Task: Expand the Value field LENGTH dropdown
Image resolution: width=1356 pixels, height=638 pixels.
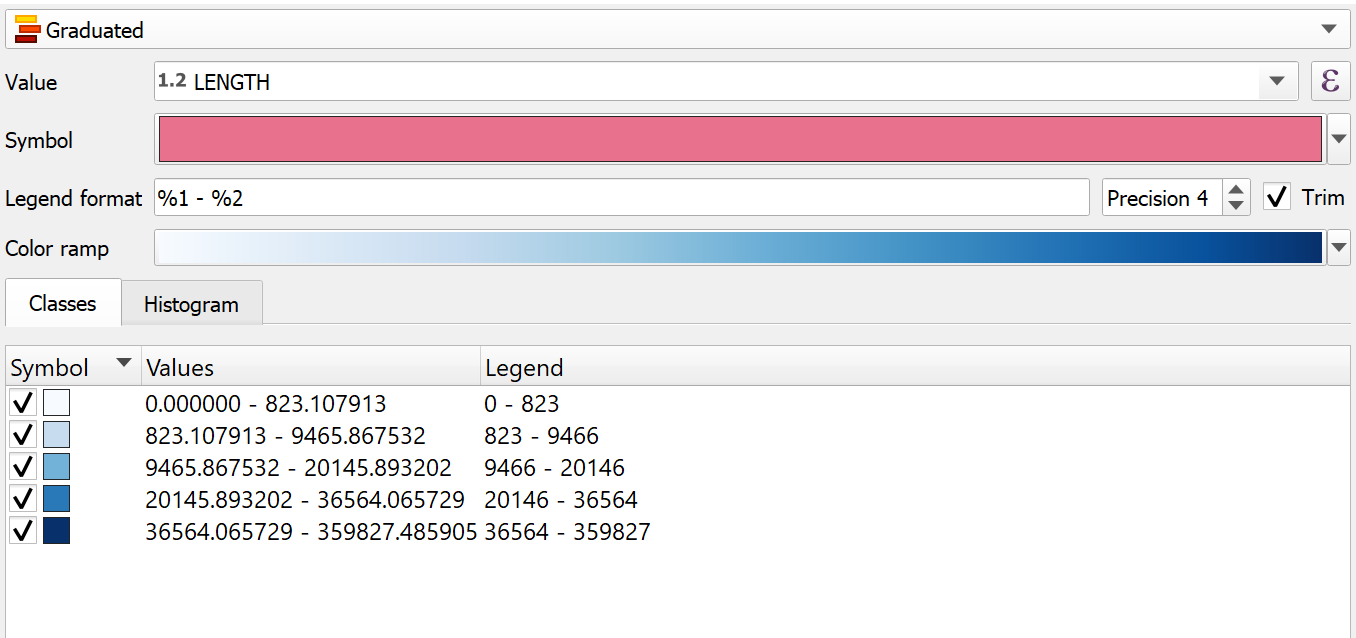Action: coord(1277,82)
